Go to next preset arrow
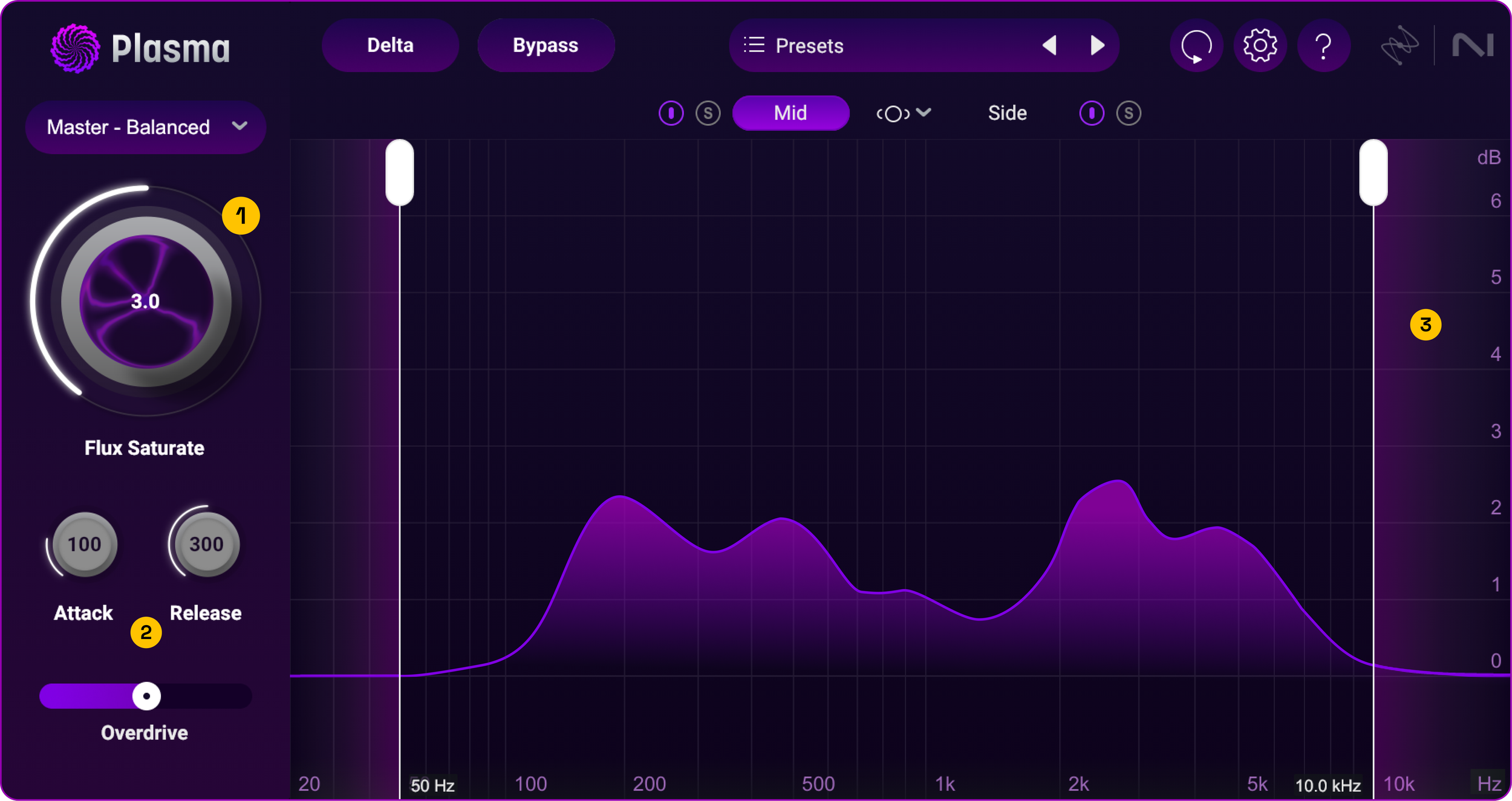The image size is (1512, 801). (1097, 45)
